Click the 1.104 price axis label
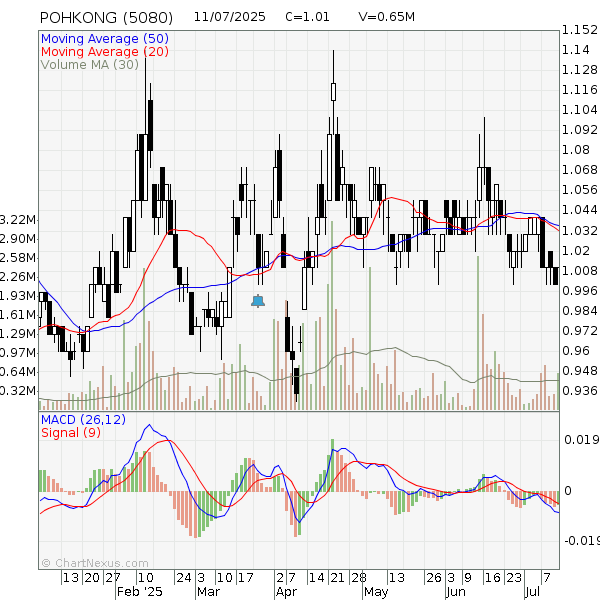The height and width of the screenshot is (600, 600). [x=579, y=110]
